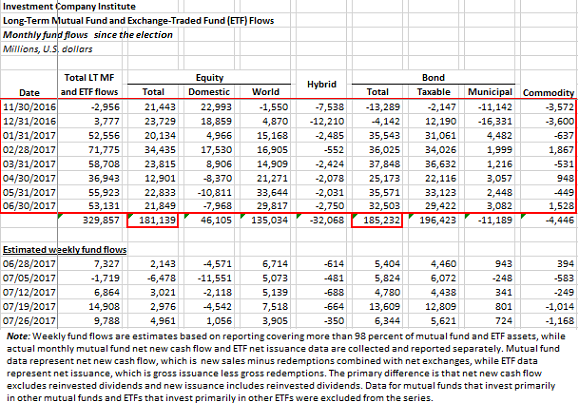The width and height of the screenshot is (579, 403).
Task: Select the Equity Total sum cell 181,139
Action: [153, 220]
